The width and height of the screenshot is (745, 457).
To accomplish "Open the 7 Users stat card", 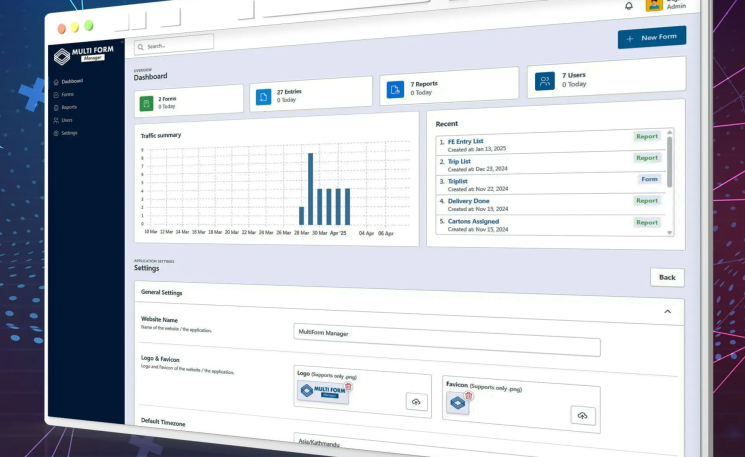I will click(x=606, y=77).
